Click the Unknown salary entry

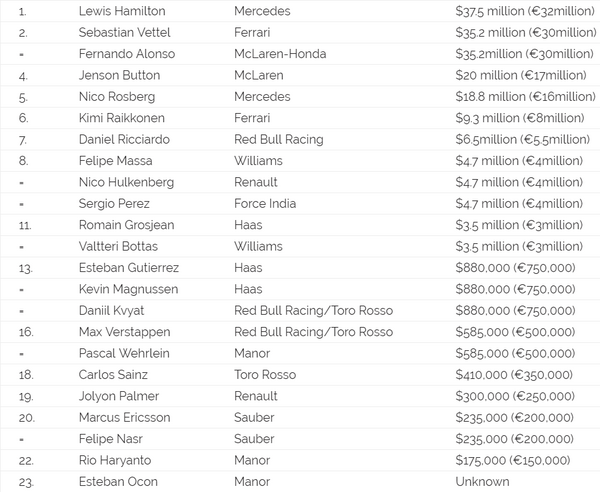(482, 481)
